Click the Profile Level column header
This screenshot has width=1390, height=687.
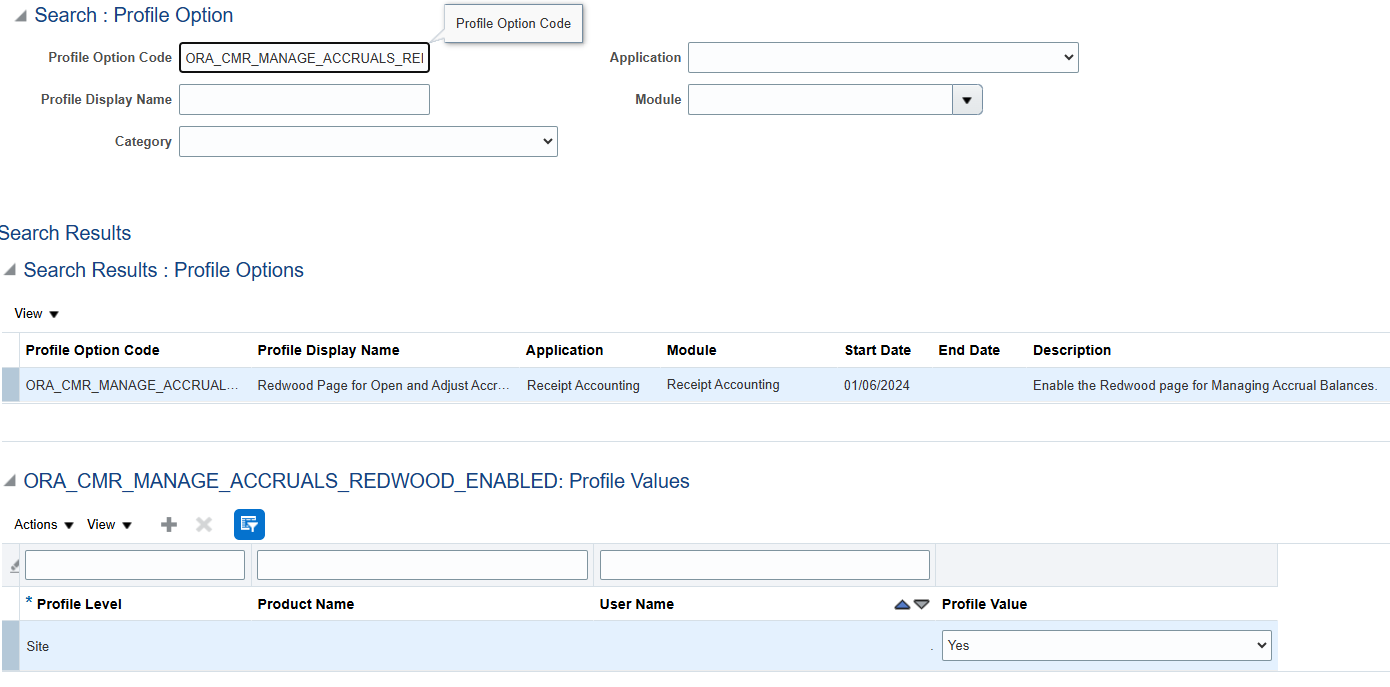click(79, 604)
